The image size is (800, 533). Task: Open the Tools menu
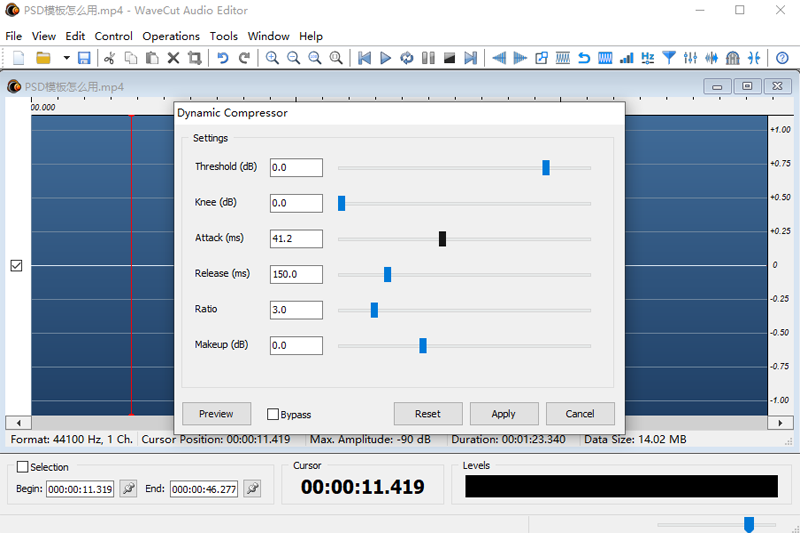click(224, 36)
